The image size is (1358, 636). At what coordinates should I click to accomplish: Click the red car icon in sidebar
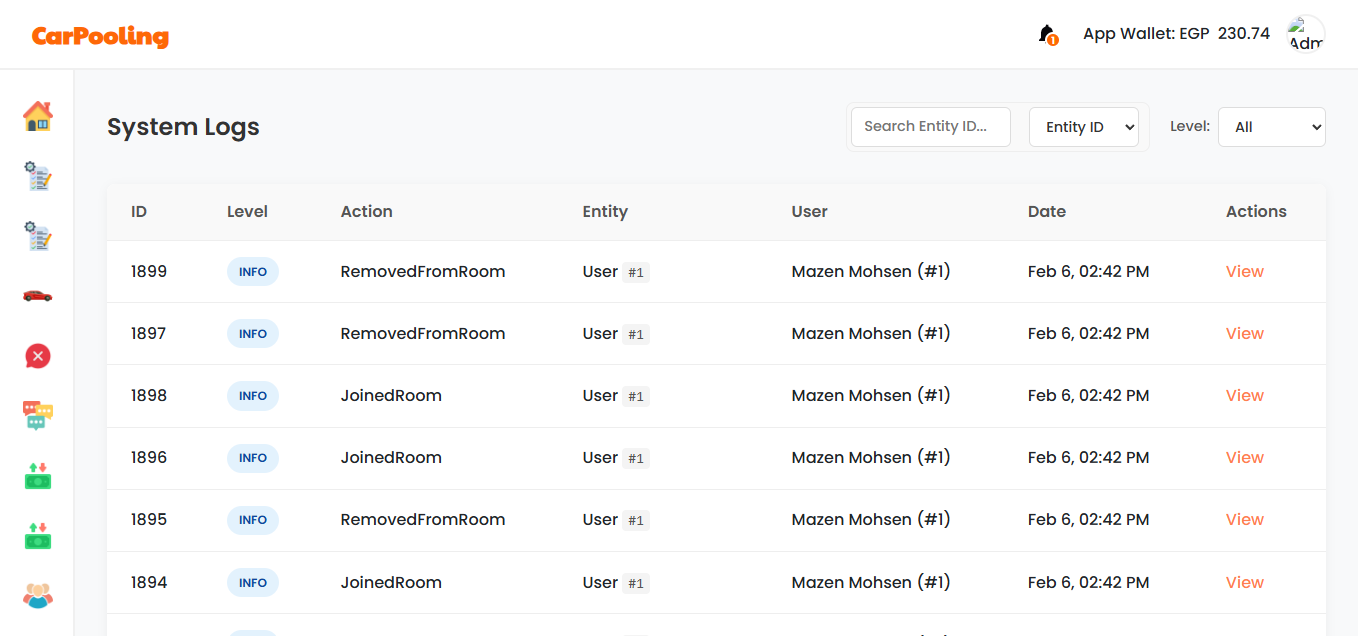pyautogui.click(x=37, y=296)
